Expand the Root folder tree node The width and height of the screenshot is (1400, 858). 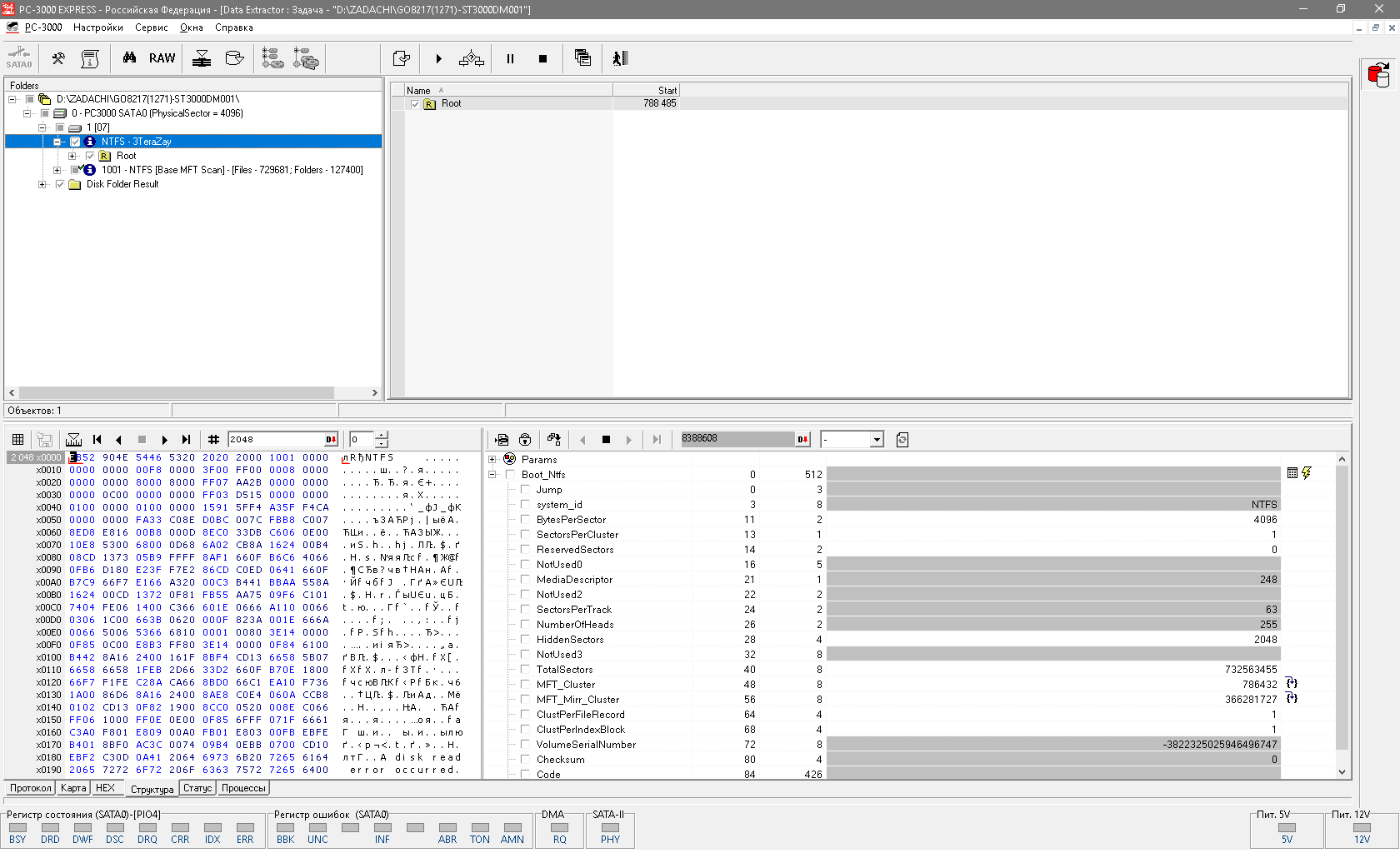pos(72,156)
